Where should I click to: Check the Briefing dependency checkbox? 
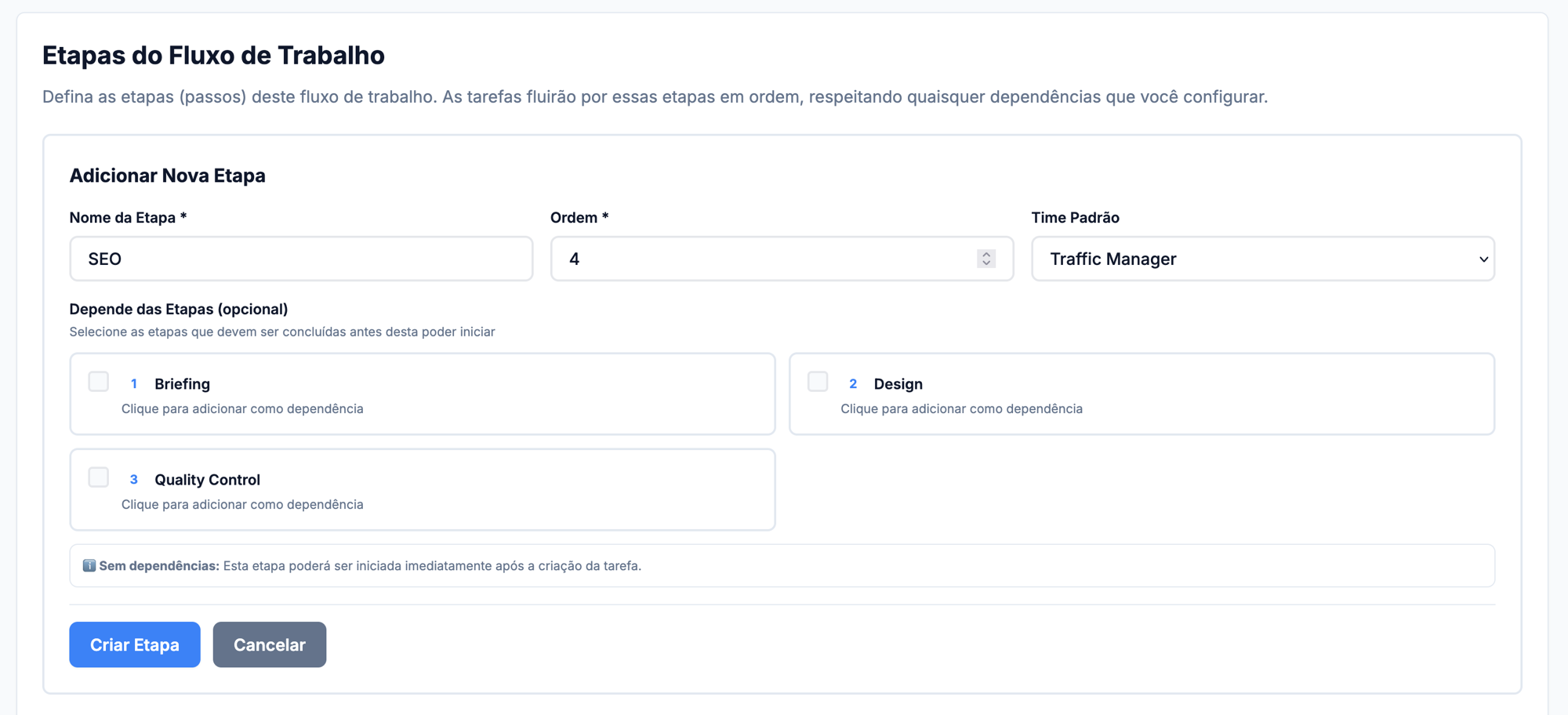click(99, 382)
